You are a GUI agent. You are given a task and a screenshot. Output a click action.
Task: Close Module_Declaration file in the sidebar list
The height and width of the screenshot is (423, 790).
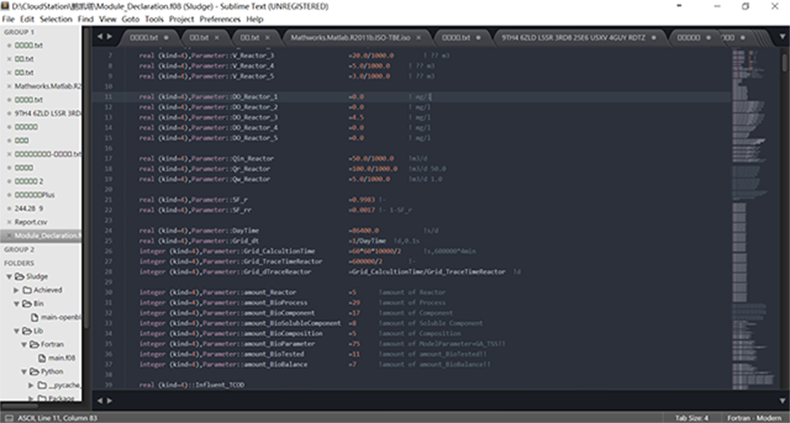[7, 235]
